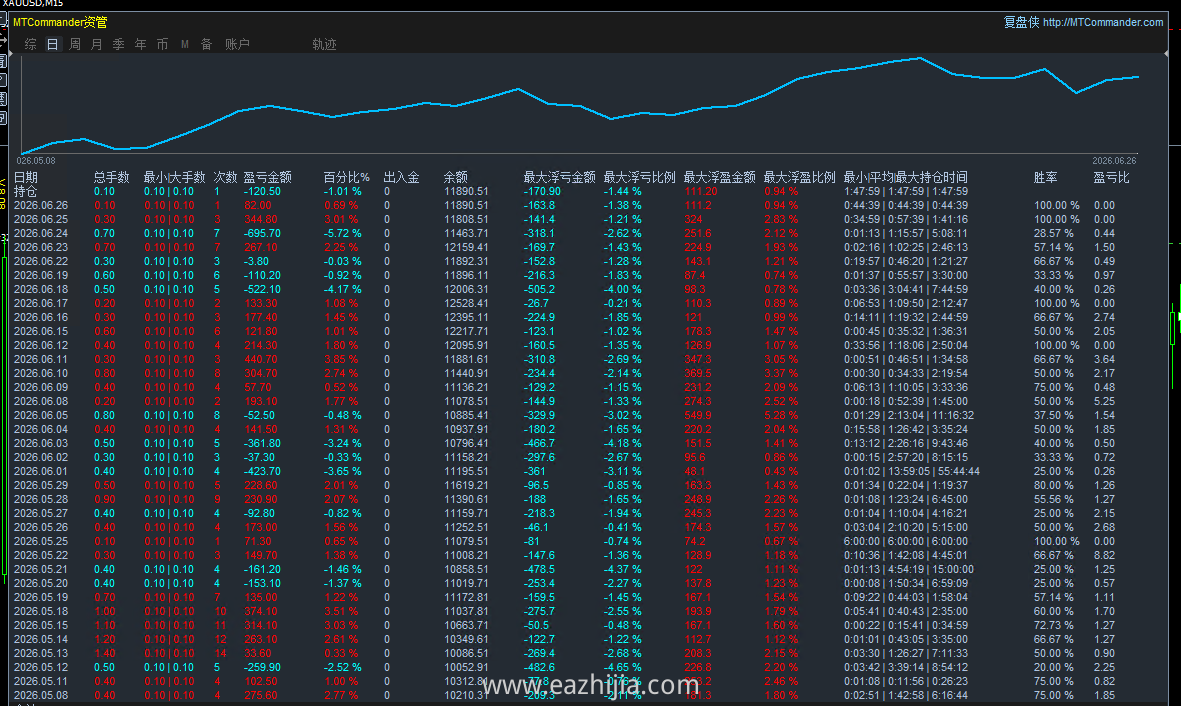Viewport: 1181px width, 706px height.
Task: Click the equity curve chart area
Action: point(580,104)
